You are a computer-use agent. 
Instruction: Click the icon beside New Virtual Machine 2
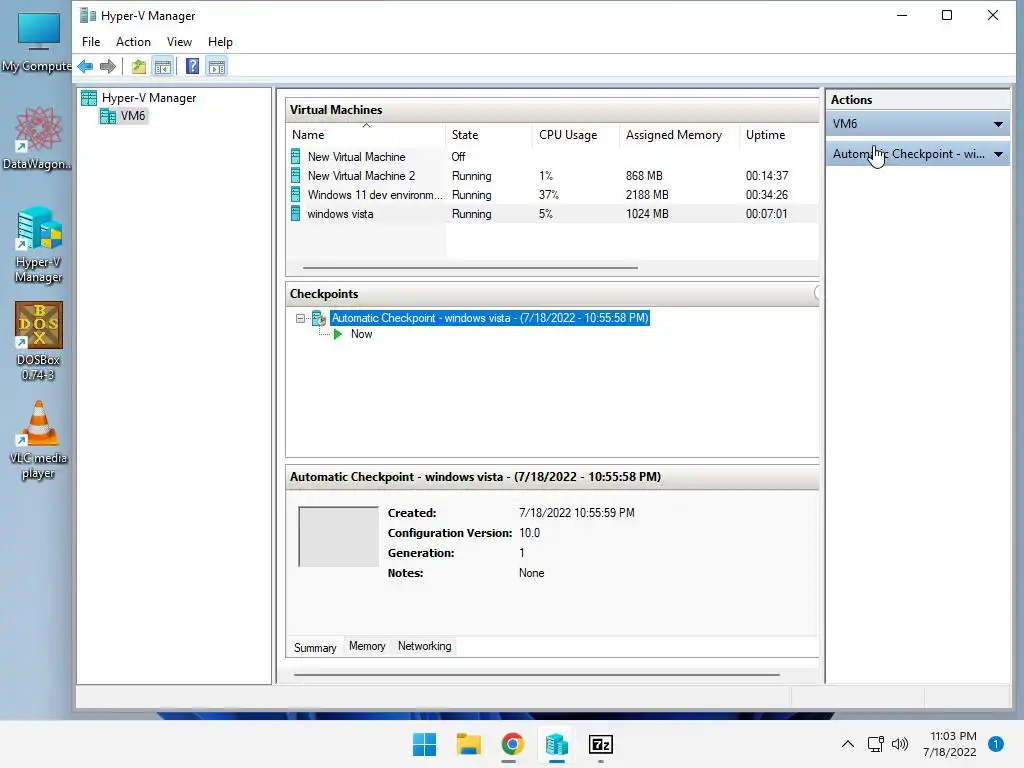(x=296, y=176)
